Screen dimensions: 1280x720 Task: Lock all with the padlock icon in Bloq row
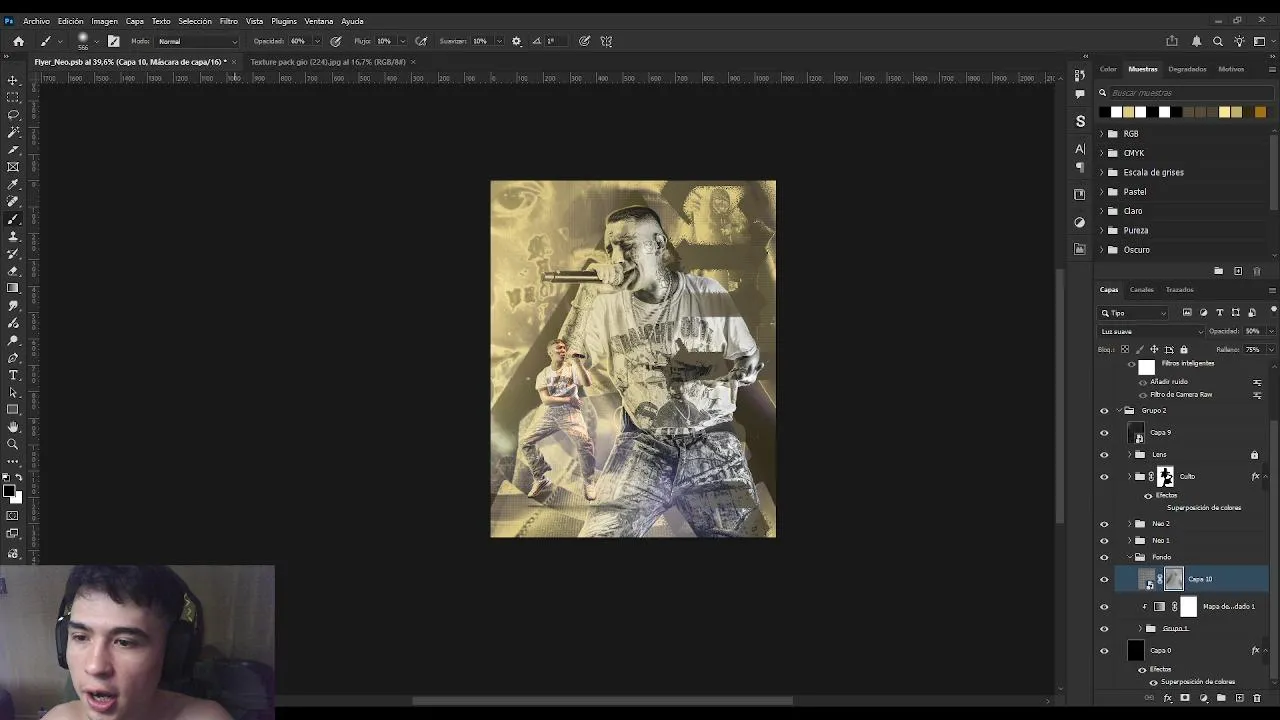coord(1184,349)
